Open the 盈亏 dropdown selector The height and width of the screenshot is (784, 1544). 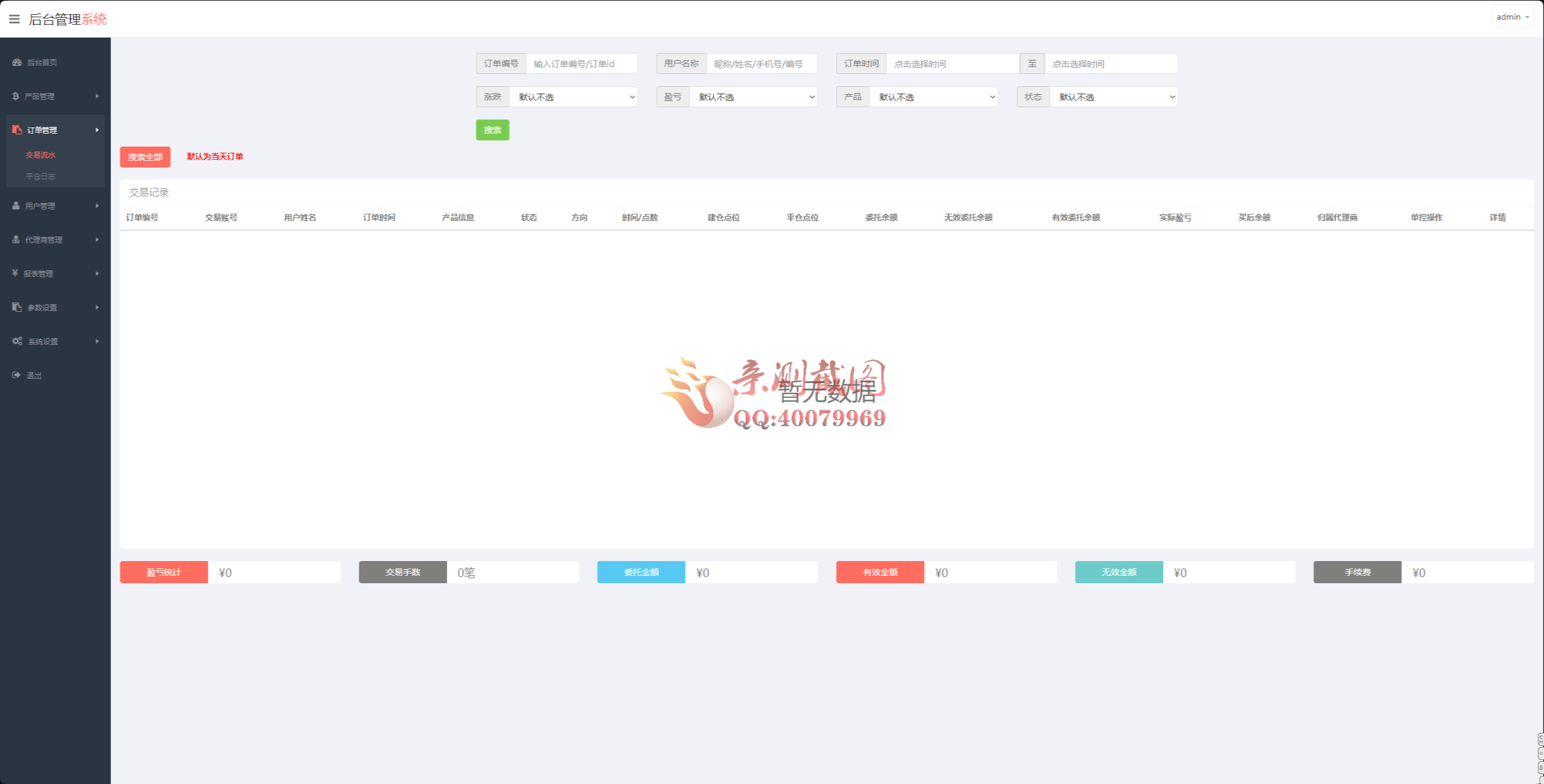click(x=753, y=97)
